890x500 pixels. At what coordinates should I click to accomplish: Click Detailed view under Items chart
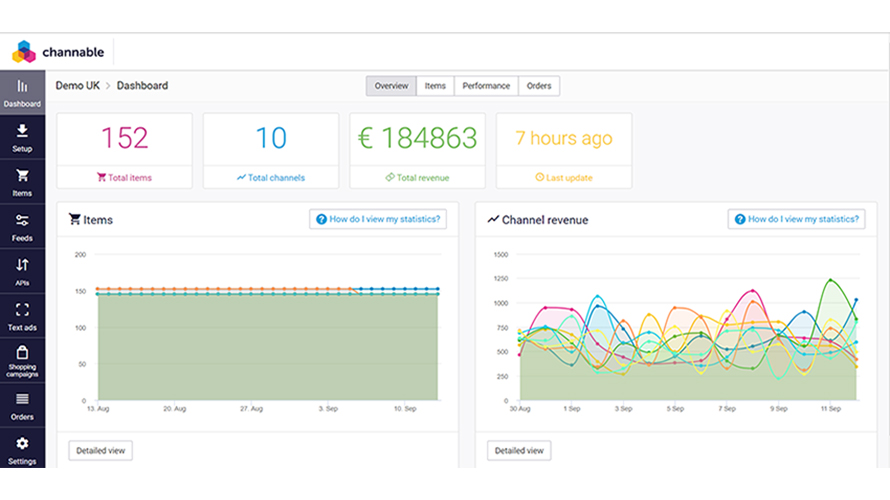(x=100, y=451)
